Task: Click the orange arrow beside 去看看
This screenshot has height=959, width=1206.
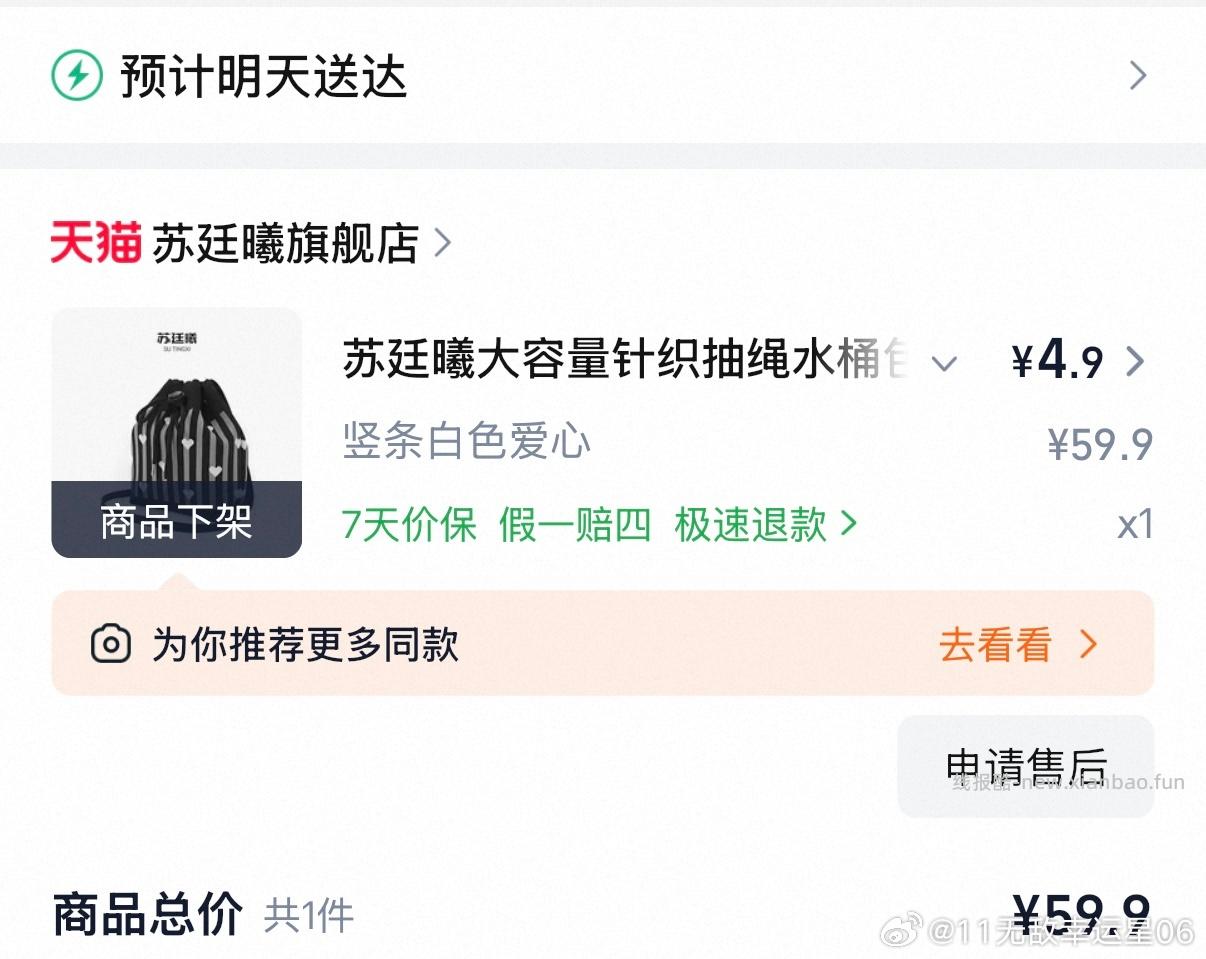Action: [1088, 645]
